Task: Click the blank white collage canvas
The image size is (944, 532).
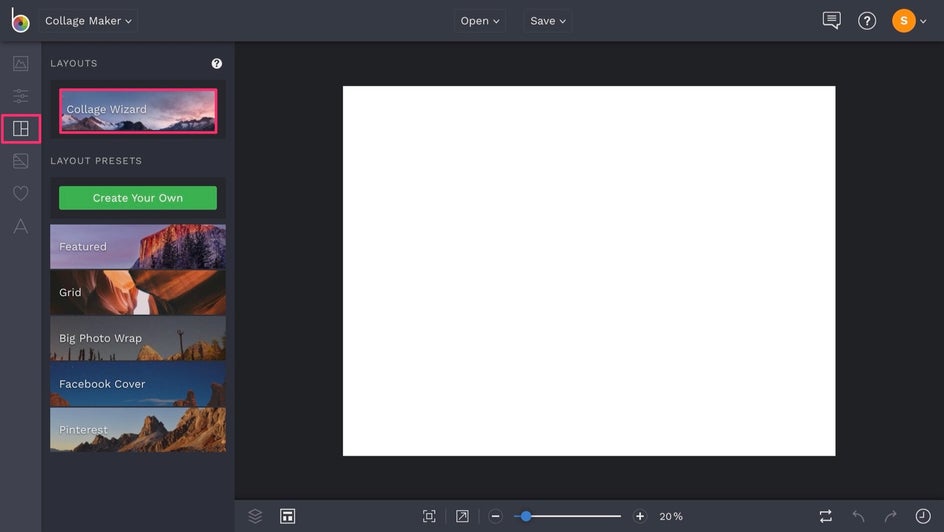Action: click(x=589, y=271)
